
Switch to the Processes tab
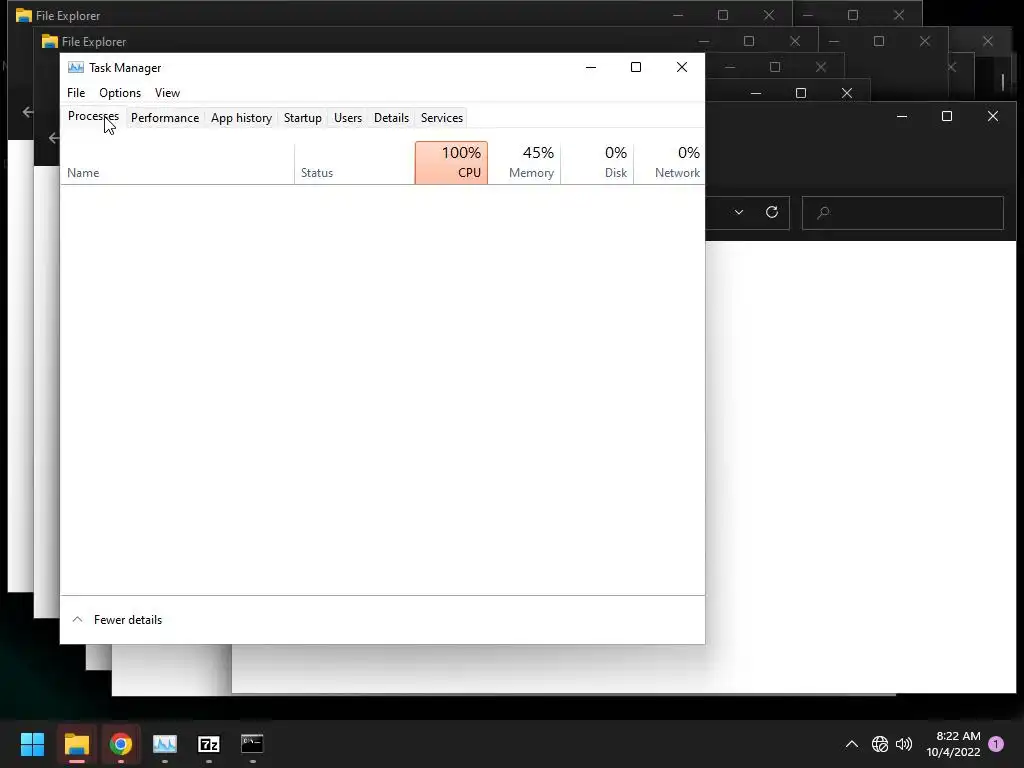[93, 116]
